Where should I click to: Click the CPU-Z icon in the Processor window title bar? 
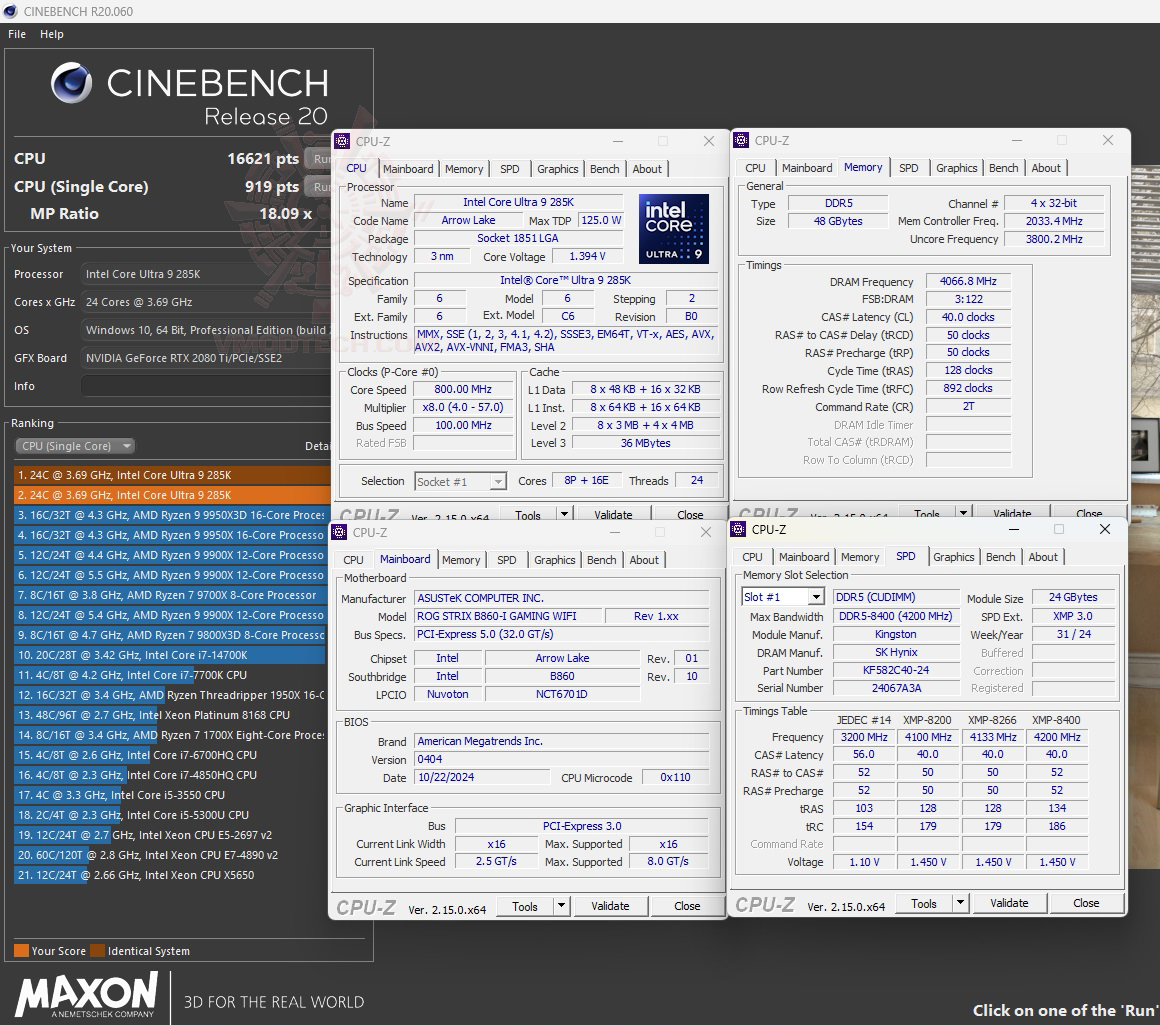coord(341,141)
